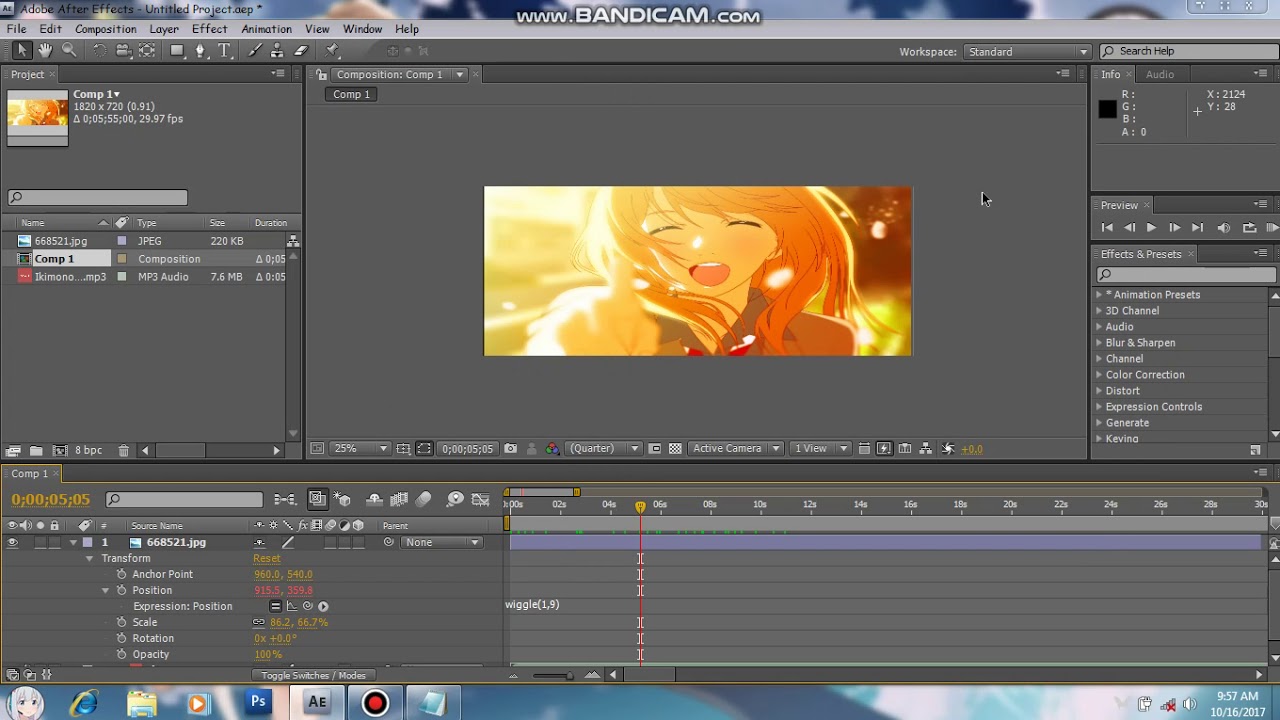The height and width of the screenshot is (720, 1280).
Task: Click the 8 bpc color depth button
Action: click(x=88, y=451)
